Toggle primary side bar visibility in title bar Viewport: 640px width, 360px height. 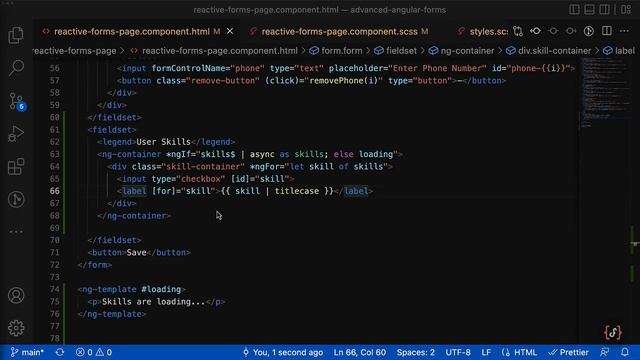coord(574,9)
